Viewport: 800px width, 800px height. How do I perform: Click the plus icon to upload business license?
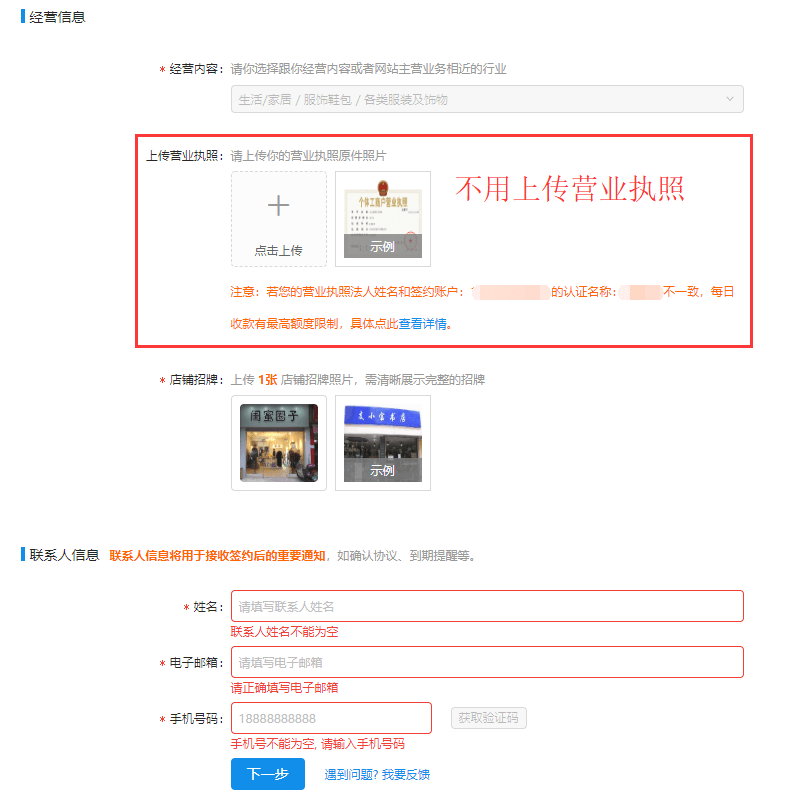(x=278, y=206)
